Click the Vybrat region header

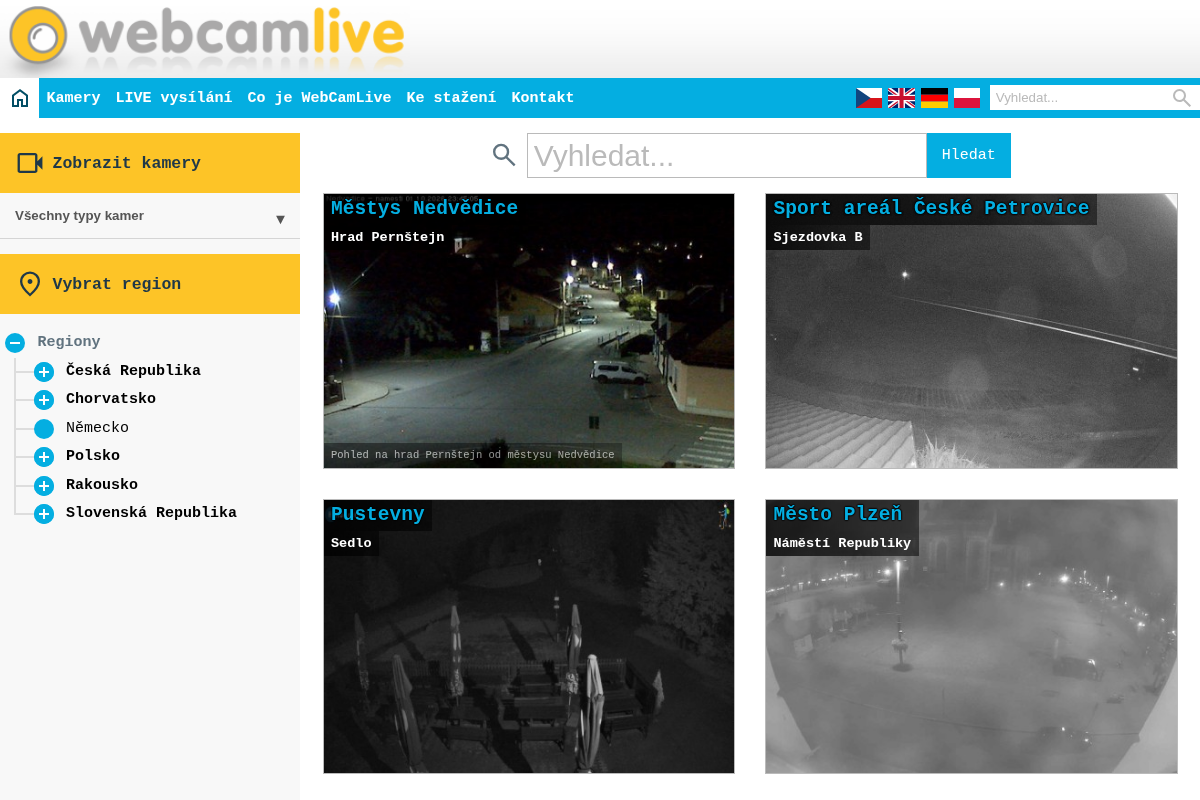pyautogui.click(x=150, y=284)
